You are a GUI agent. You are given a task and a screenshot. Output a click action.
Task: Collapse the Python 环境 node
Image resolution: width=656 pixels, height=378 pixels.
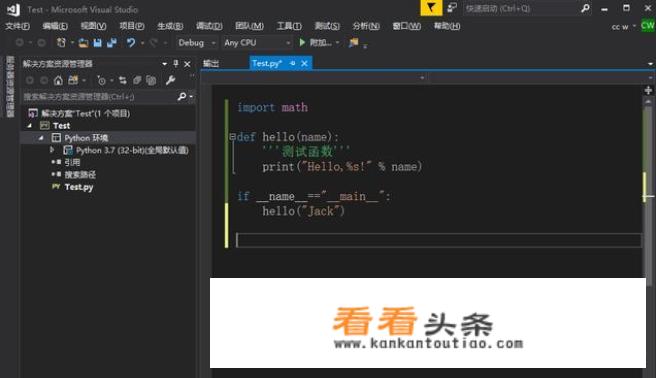coord(41,138)
